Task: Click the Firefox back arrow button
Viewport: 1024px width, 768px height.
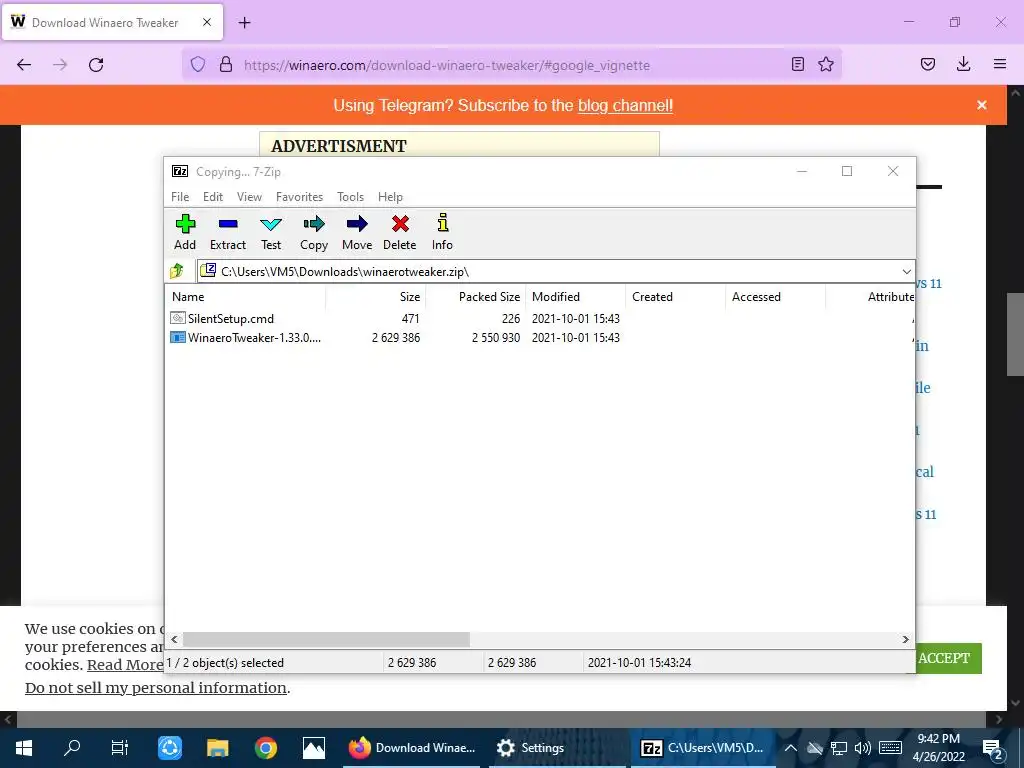Action: pyautogui.click(x=24, y=64)
